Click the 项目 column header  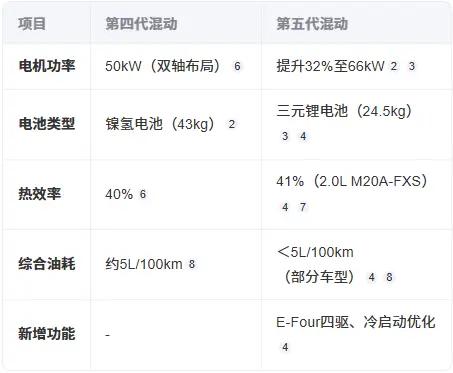click(32, 24)
